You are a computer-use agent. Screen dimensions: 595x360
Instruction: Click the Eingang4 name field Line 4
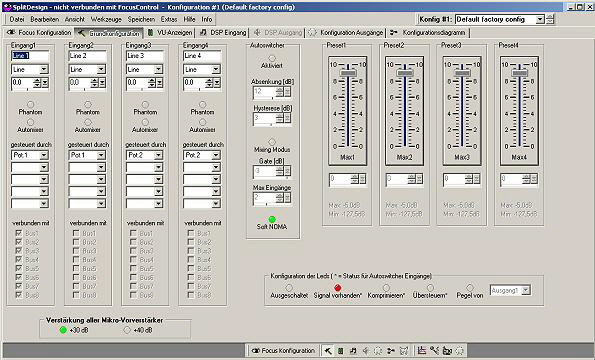202,56
